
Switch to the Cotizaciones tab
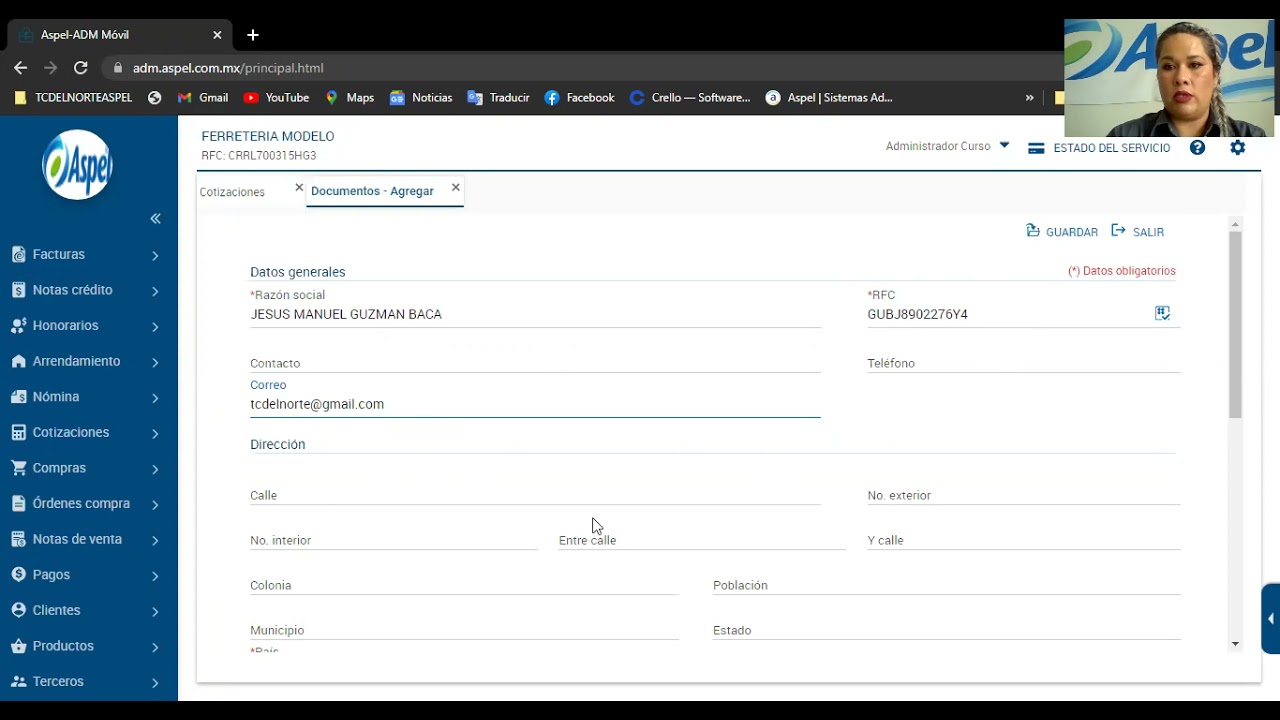[232, 191]
